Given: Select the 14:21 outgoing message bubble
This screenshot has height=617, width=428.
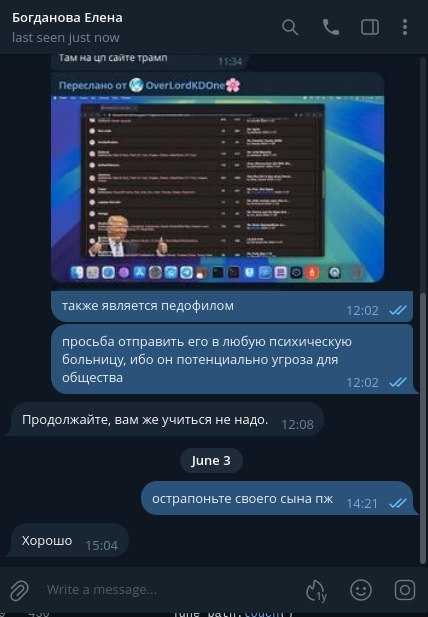Looking at the screenshot, I should 279,498.
